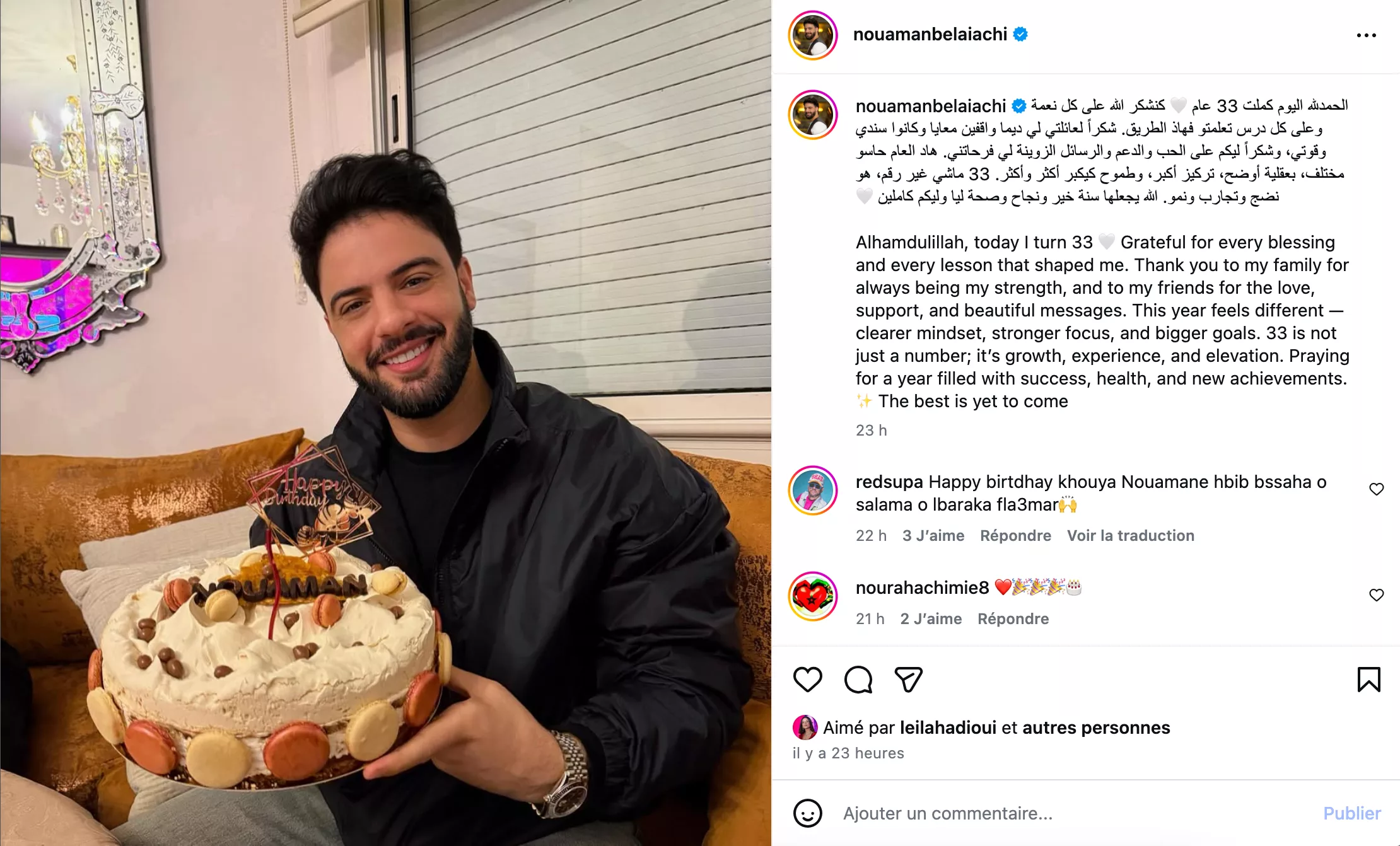Click the Ajouter un commentaire field
The height and width of the screenshot is (846, 1400).
point(1072,813)
